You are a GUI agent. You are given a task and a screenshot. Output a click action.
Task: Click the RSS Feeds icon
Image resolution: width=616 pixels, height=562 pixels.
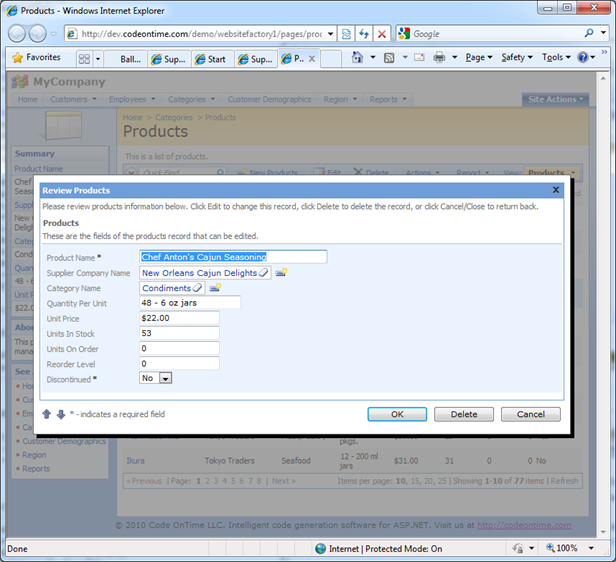[x=389, y=58]
